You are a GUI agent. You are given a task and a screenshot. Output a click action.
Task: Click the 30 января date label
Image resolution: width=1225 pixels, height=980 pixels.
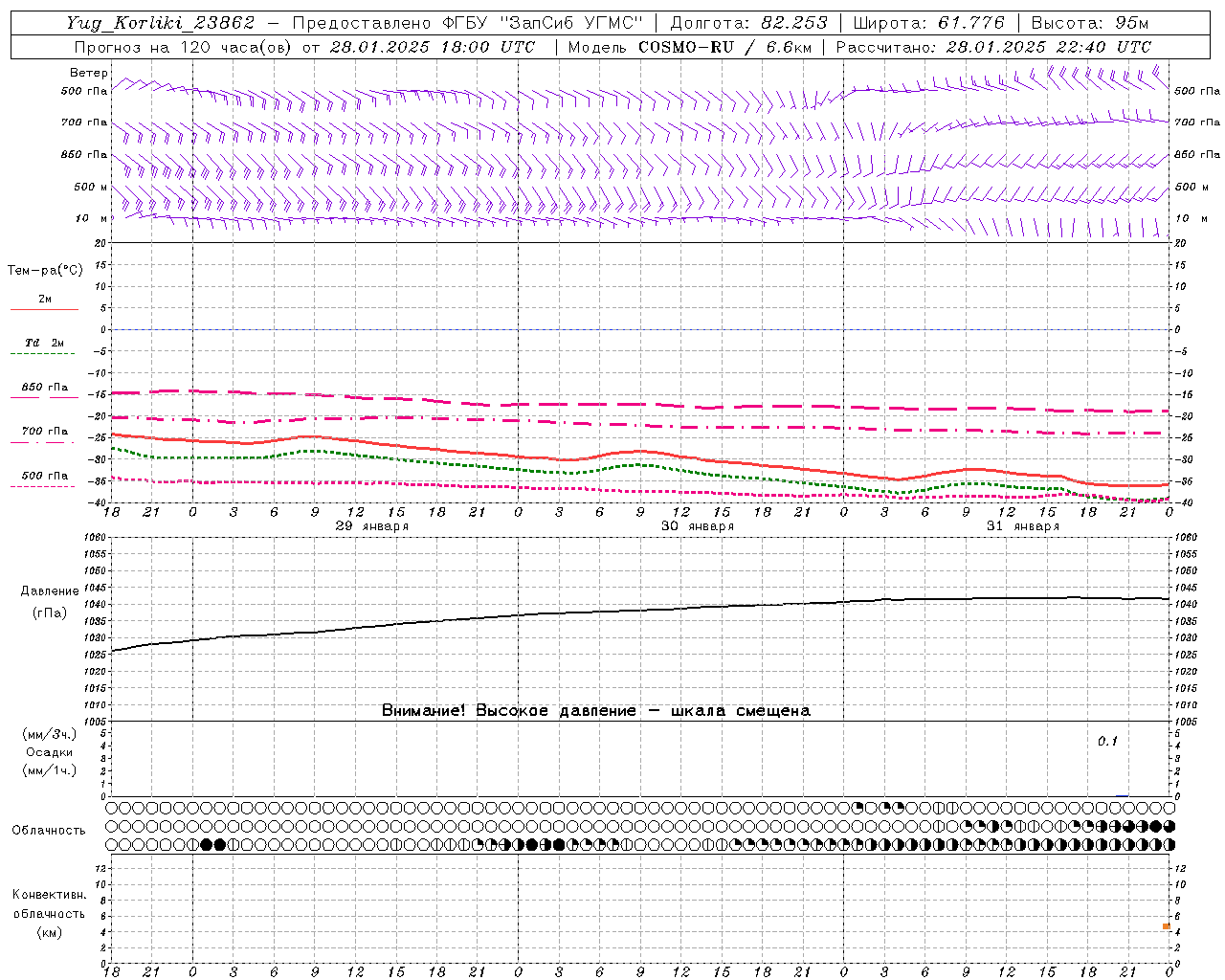point(698,526)
